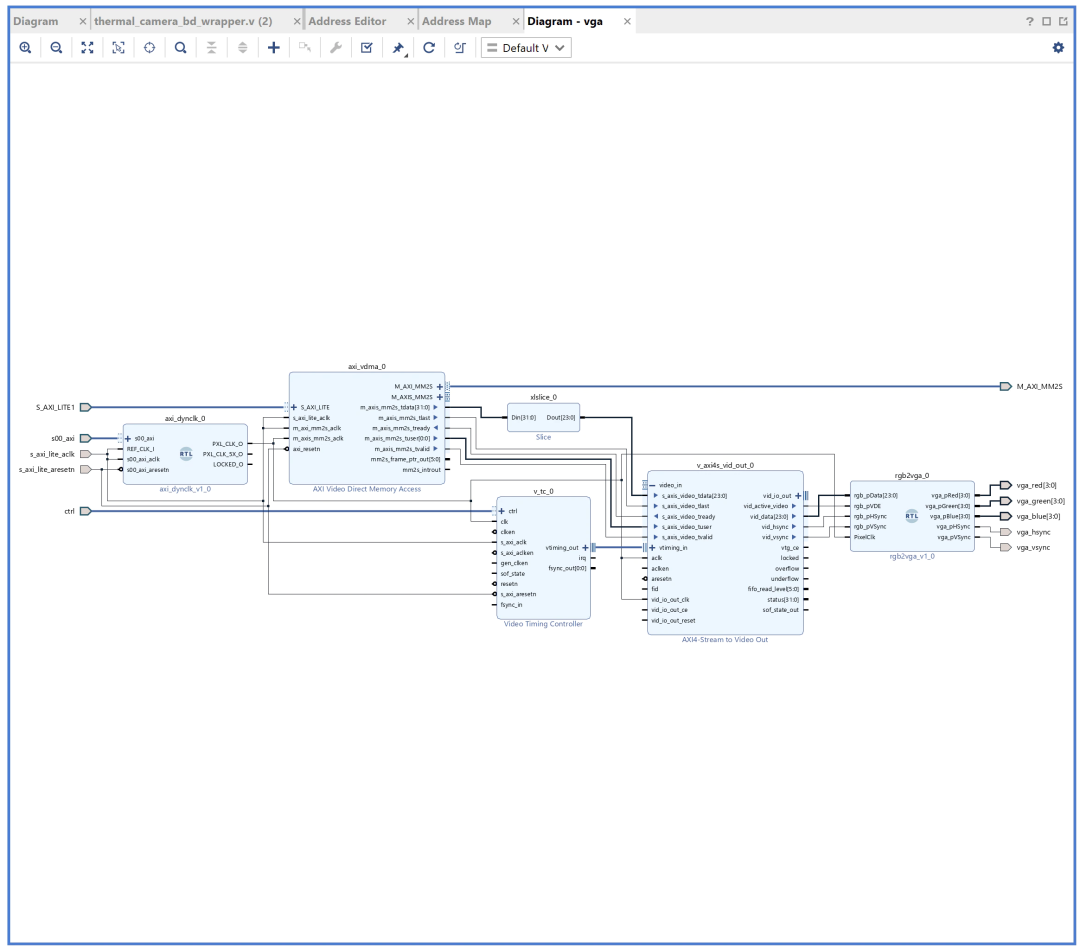The height and width of the screenshot is (949, 1080).
Task: Switch to thermal_camera_bd_wrapper.v tab
Action: tap(183, 21)
